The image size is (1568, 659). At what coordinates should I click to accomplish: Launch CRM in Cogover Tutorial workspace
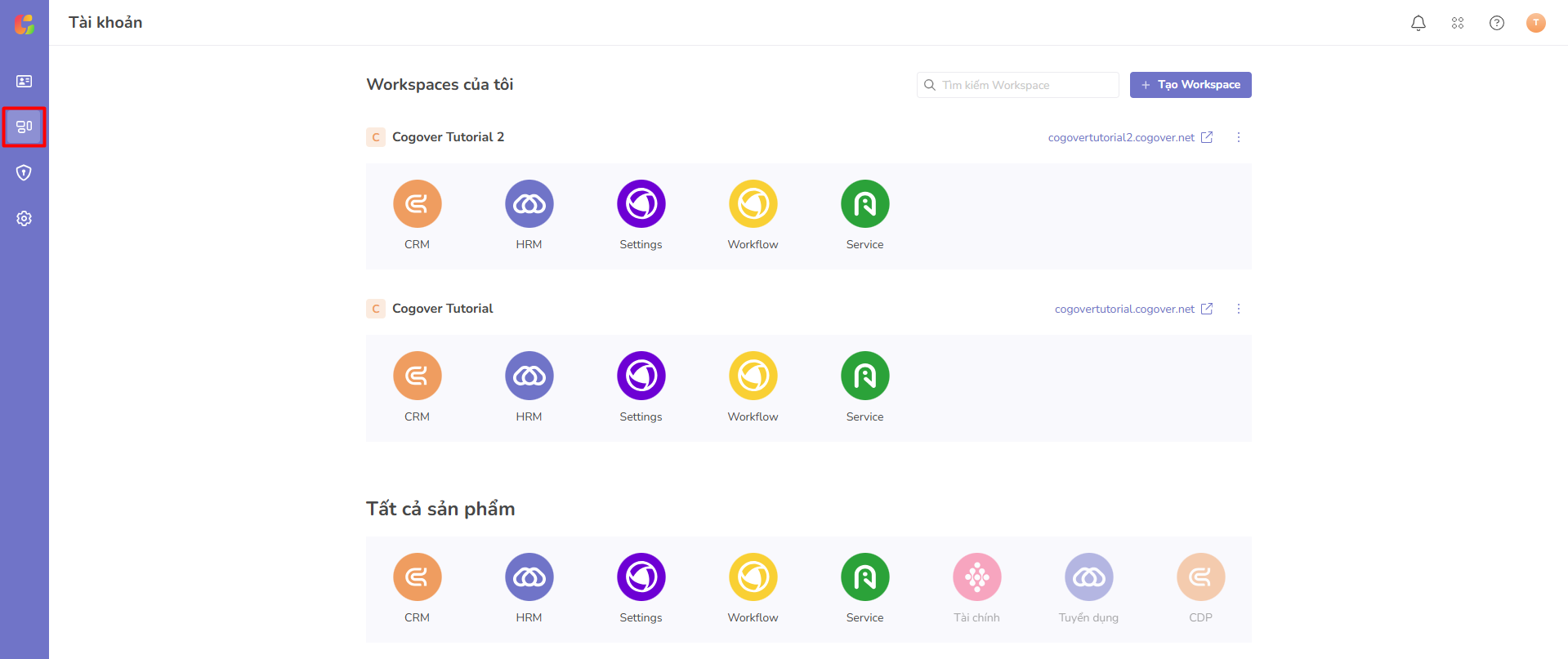[418, 376]
